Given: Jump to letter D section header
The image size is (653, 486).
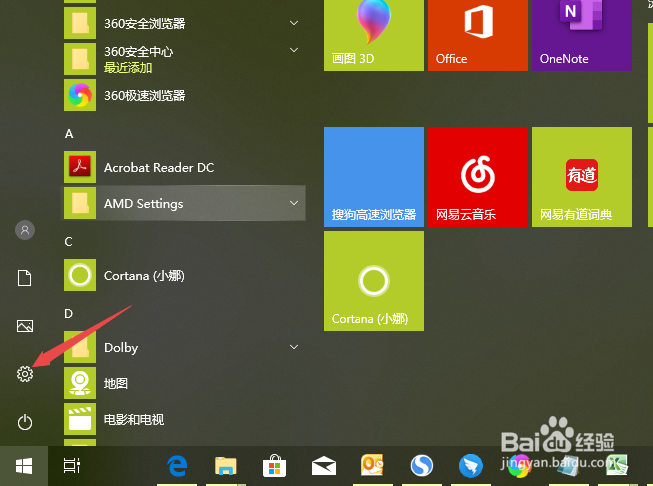Looking at the screenshot, I should pos(69,313).
